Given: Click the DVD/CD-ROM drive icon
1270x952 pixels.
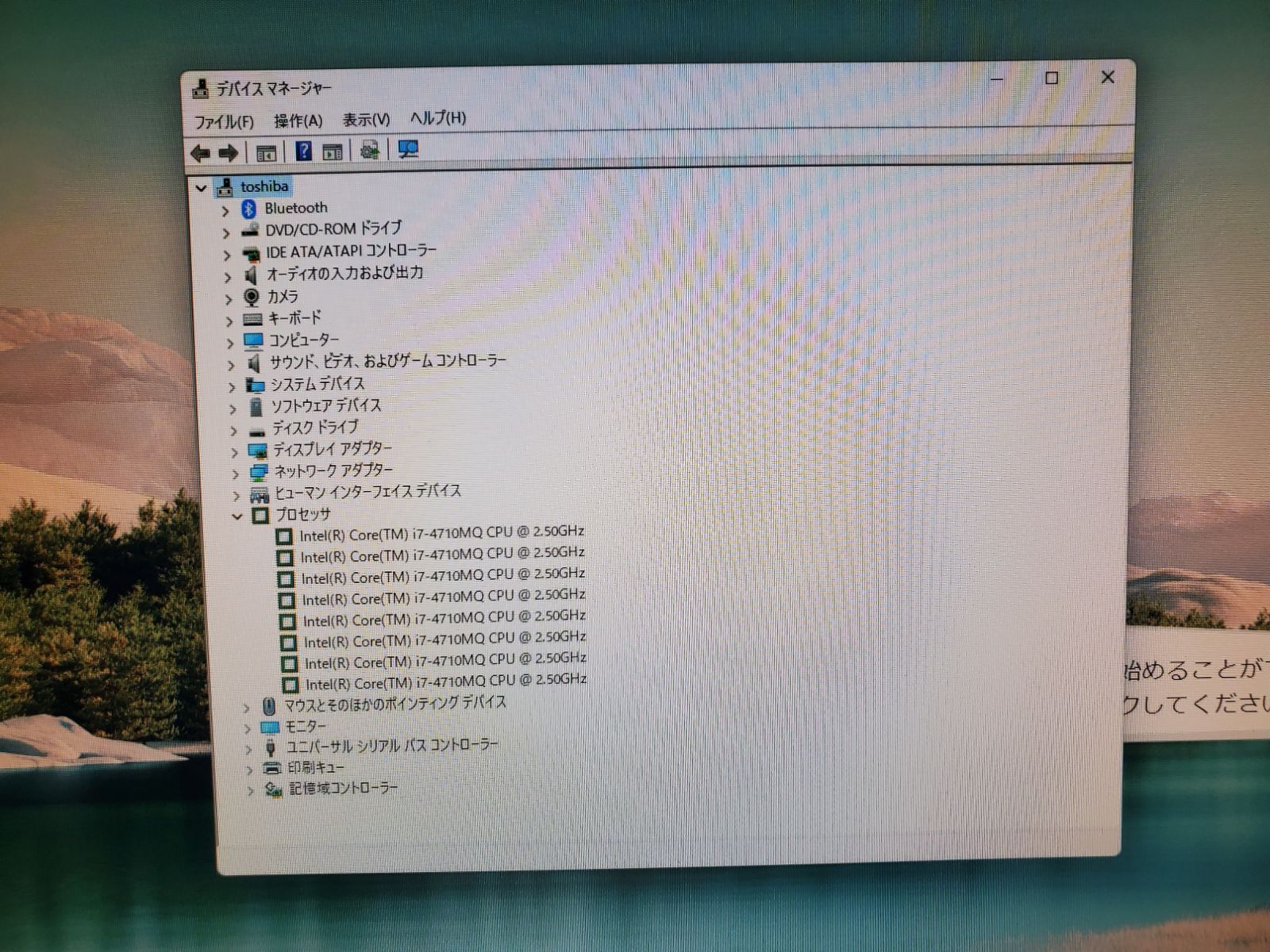Looking at the screenshot, I should [x=250, y=230].
